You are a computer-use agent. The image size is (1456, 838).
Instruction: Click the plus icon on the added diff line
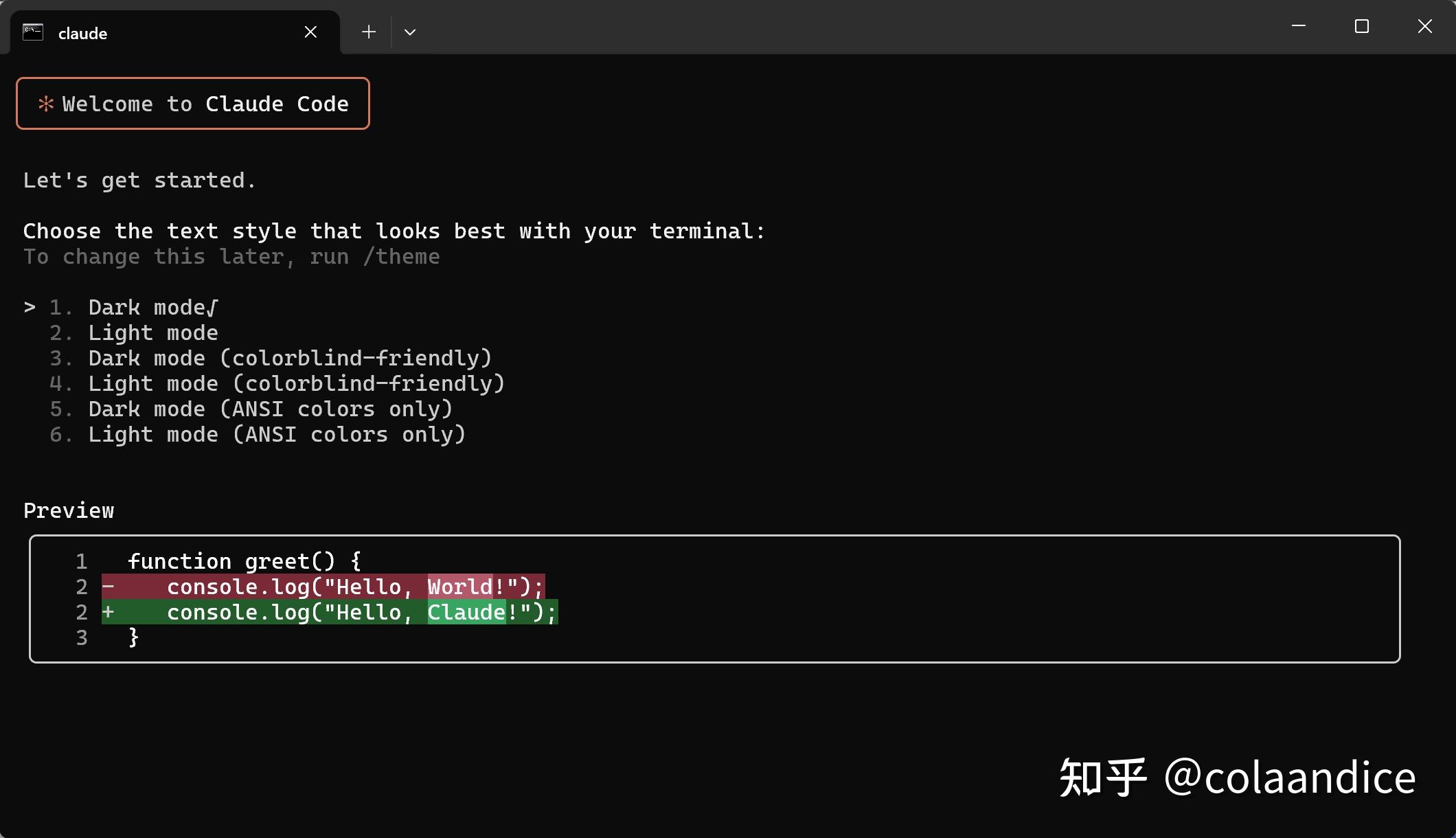[109, 612]
